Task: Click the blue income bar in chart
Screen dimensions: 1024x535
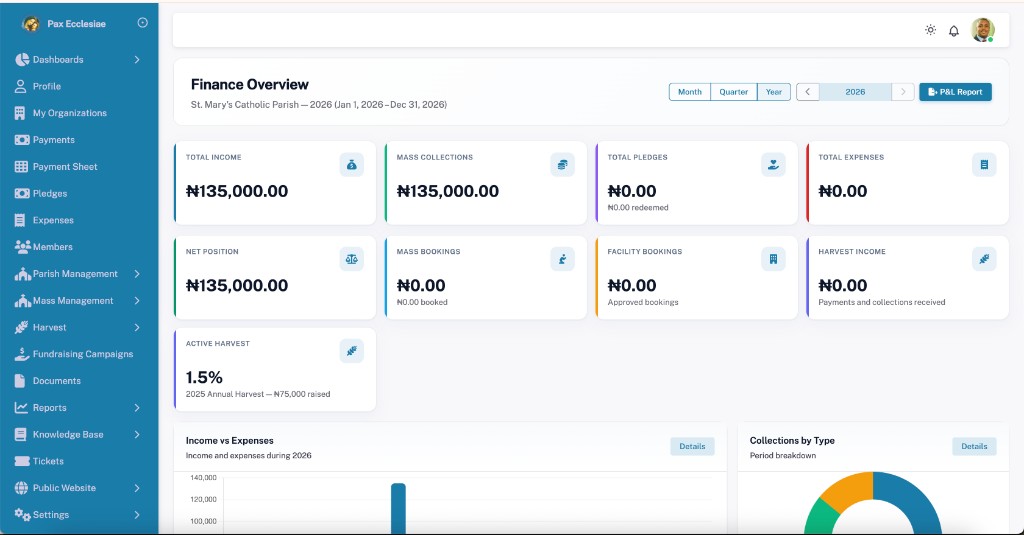Action: [398, 509]
